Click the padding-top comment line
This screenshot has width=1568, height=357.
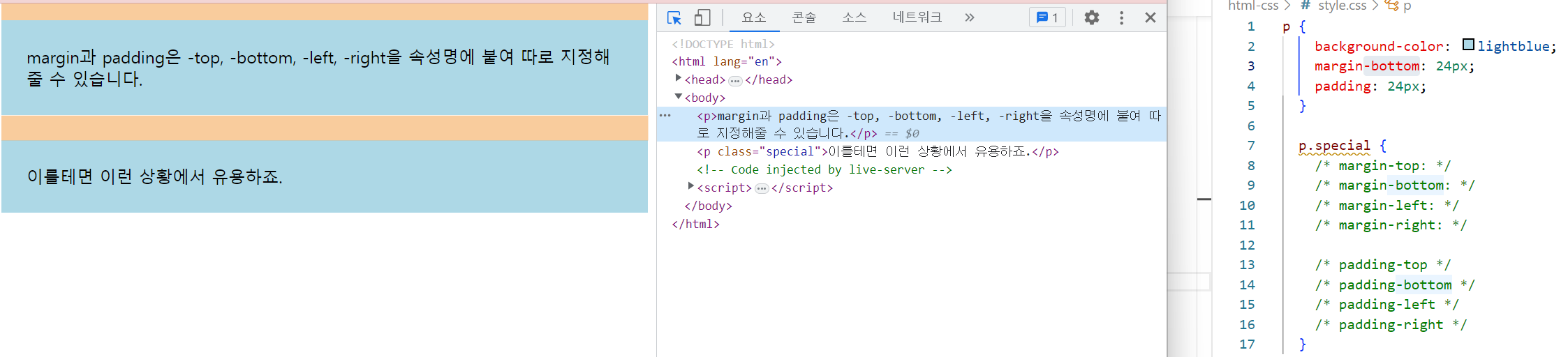(1383, 265)
